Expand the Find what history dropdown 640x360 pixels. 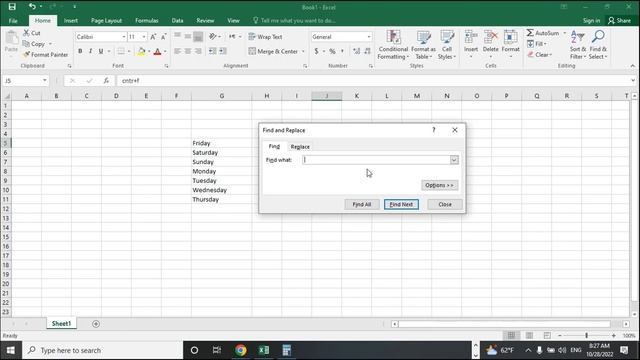pyautogui.click(x=454, y=160)
